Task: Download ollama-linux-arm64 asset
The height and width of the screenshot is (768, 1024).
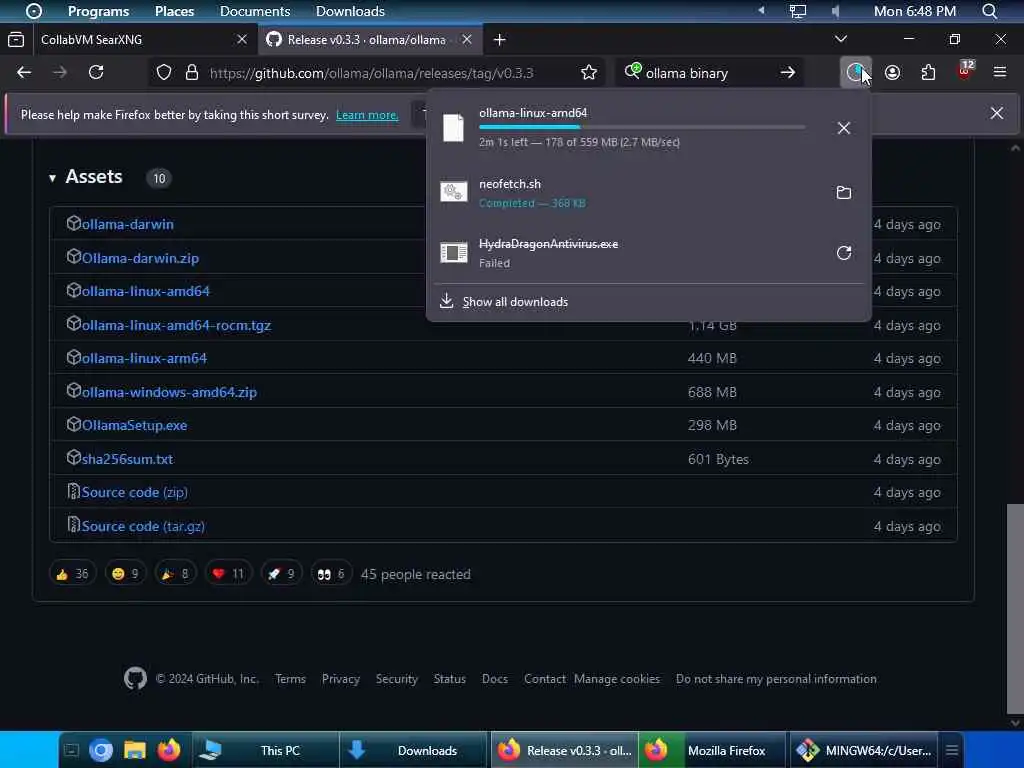Action: click(x=144, y=359)
